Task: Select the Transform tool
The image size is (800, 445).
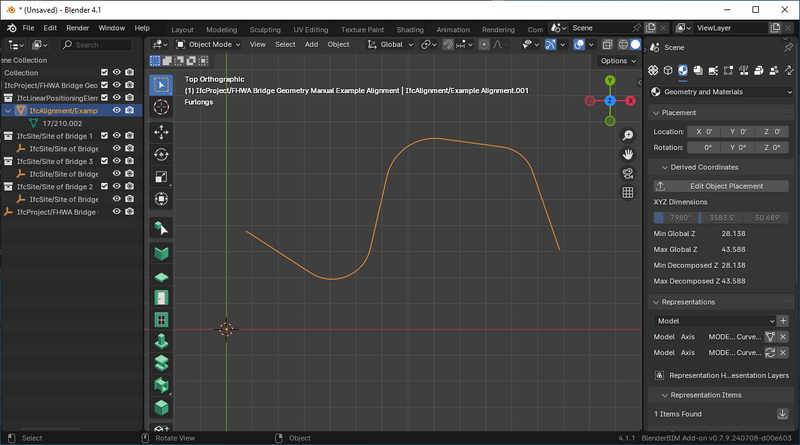Action: (x=161, y=199)
